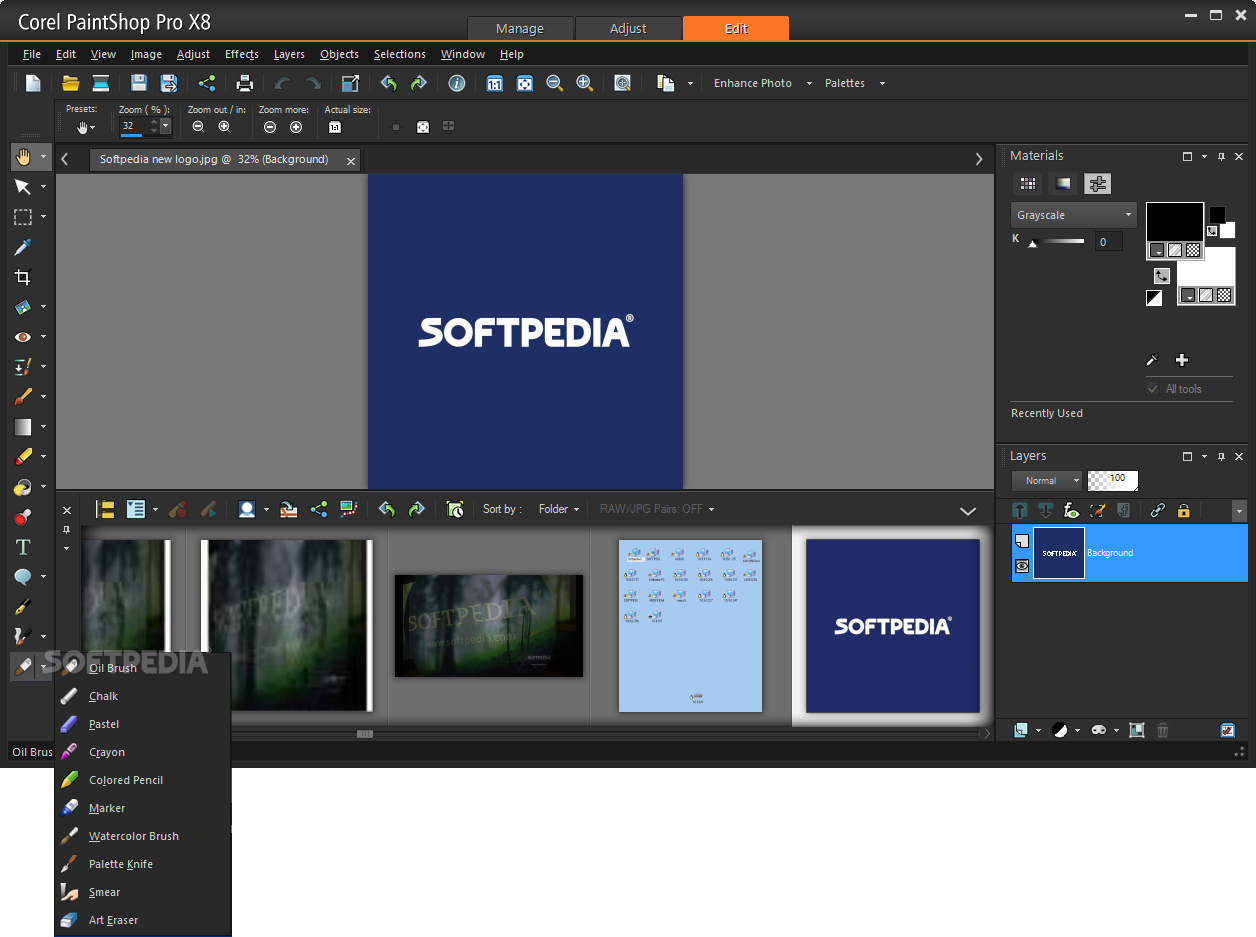Click the Image Information icon
The width and height of the screenshot is (1256, 937).
tap(457, 83)
